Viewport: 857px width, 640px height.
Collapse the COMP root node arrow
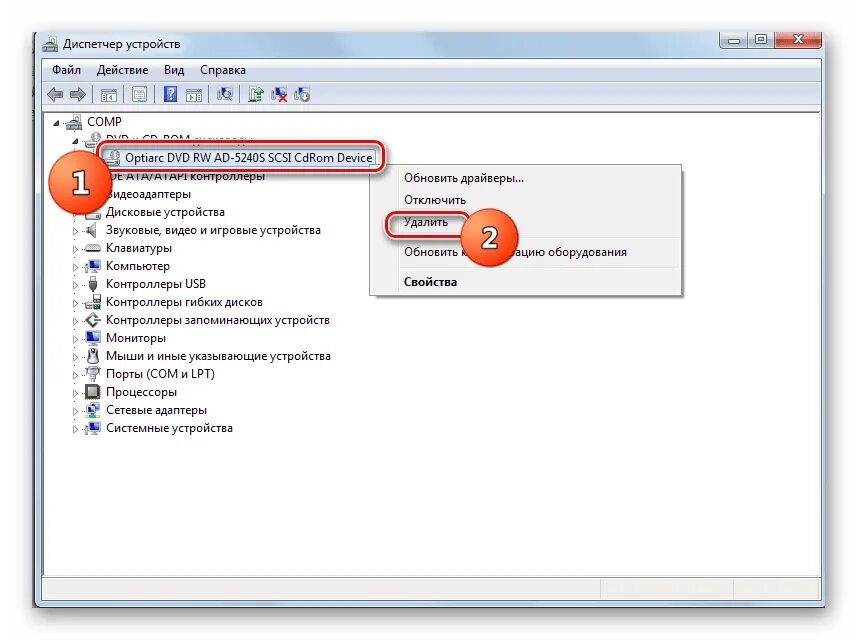(x=56, y=123)
